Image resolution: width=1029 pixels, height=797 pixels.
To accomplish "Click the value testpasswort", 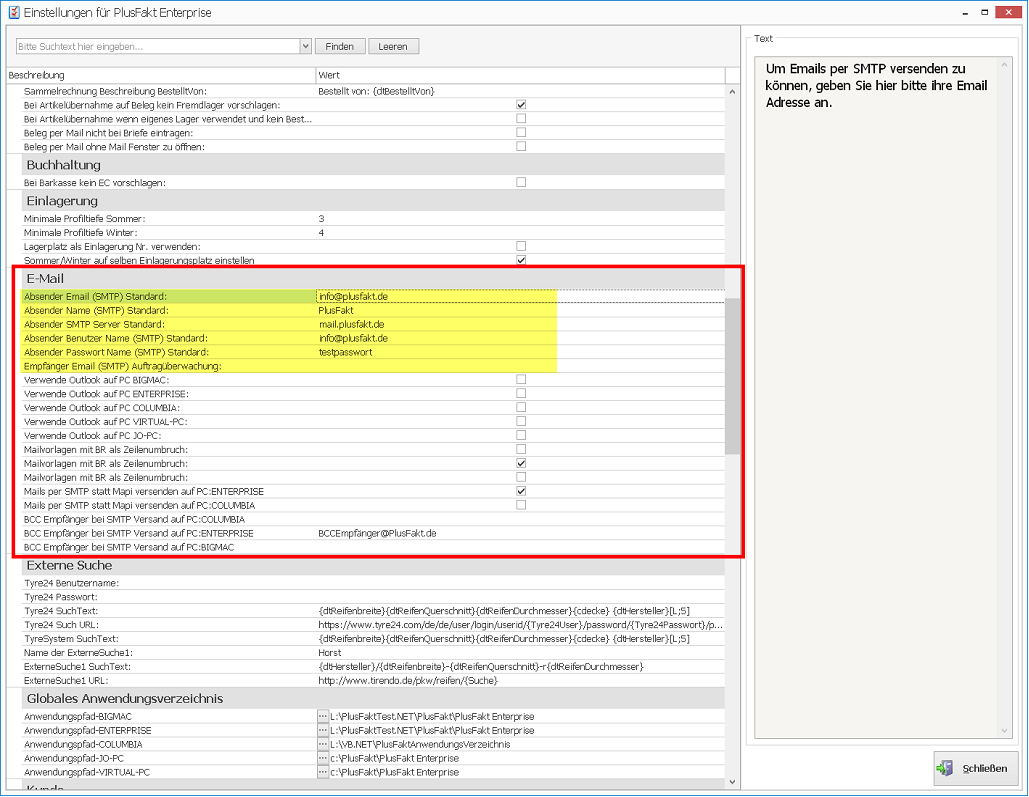I will point(345,352).
